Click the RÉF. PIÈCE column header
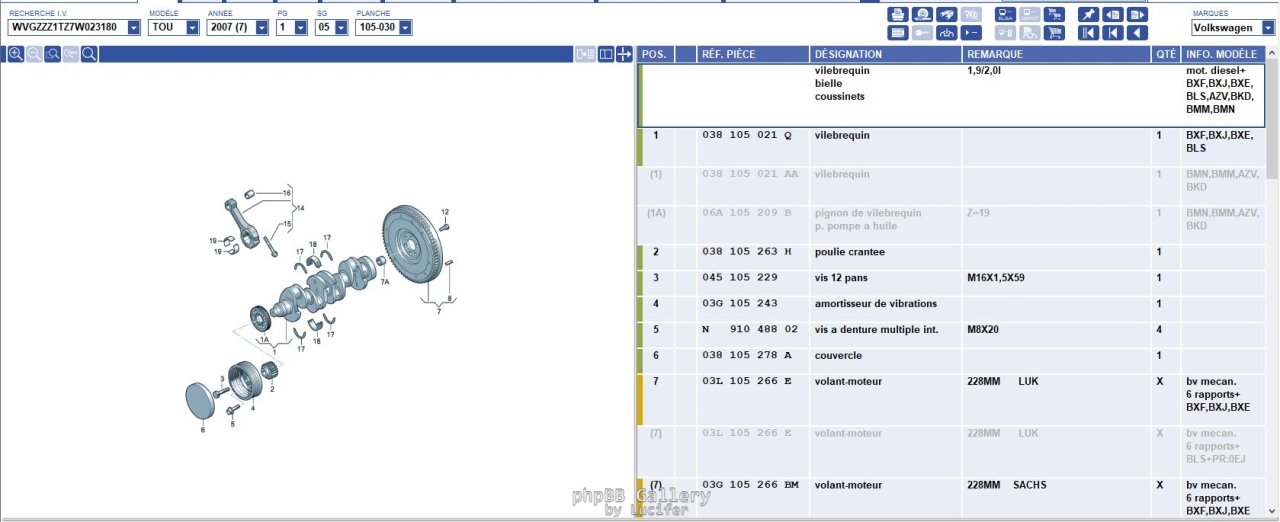 click(751, 54)
